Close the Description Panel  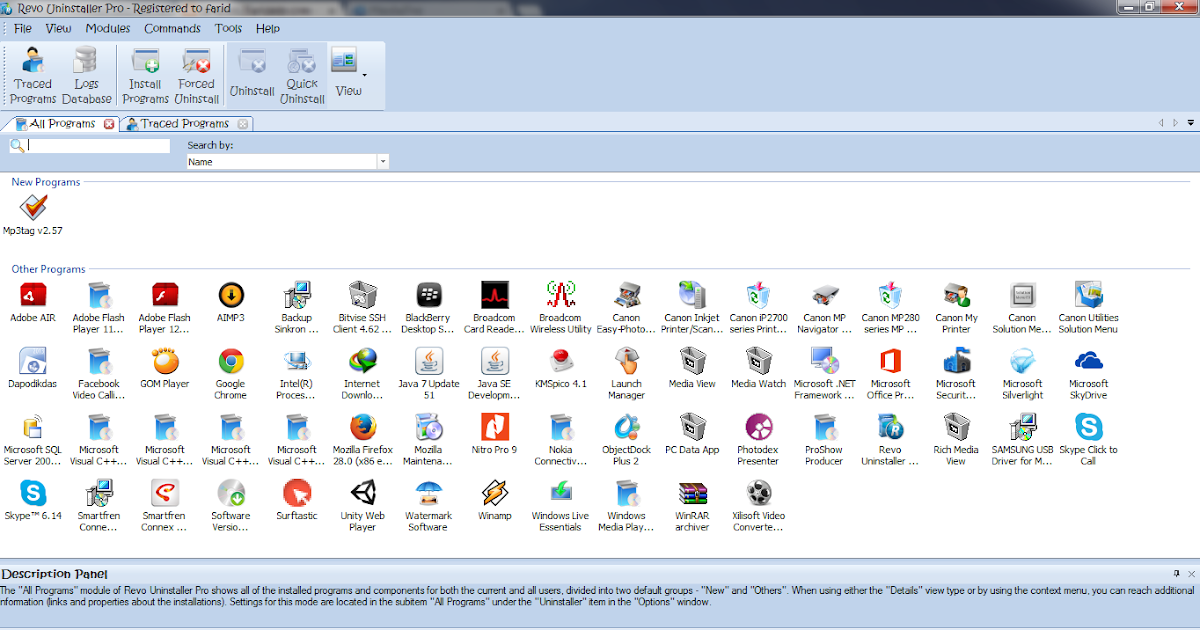pyautogui.click(x=1190, y=574)
